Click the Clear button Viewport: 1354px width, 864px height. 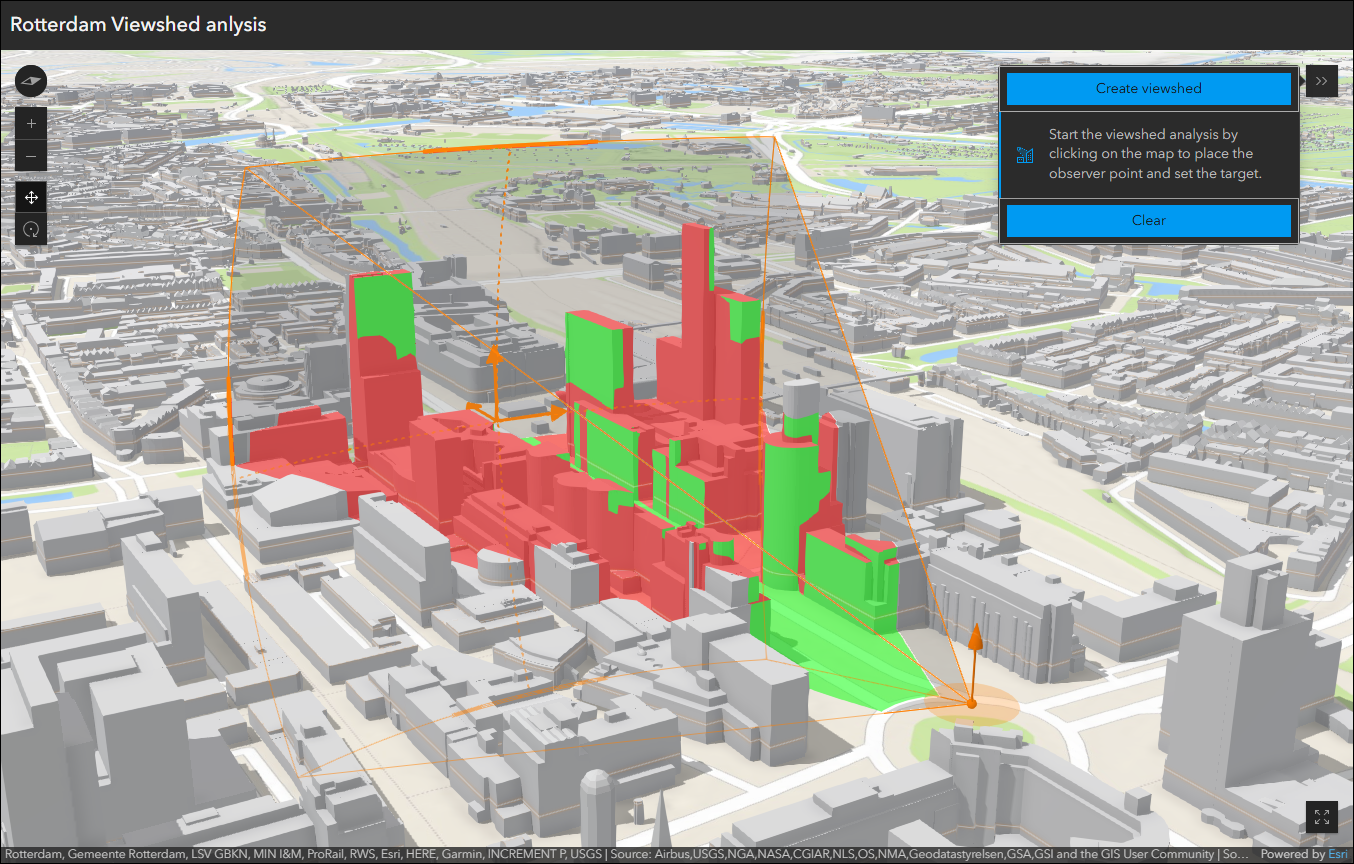tap(1149, 220)
